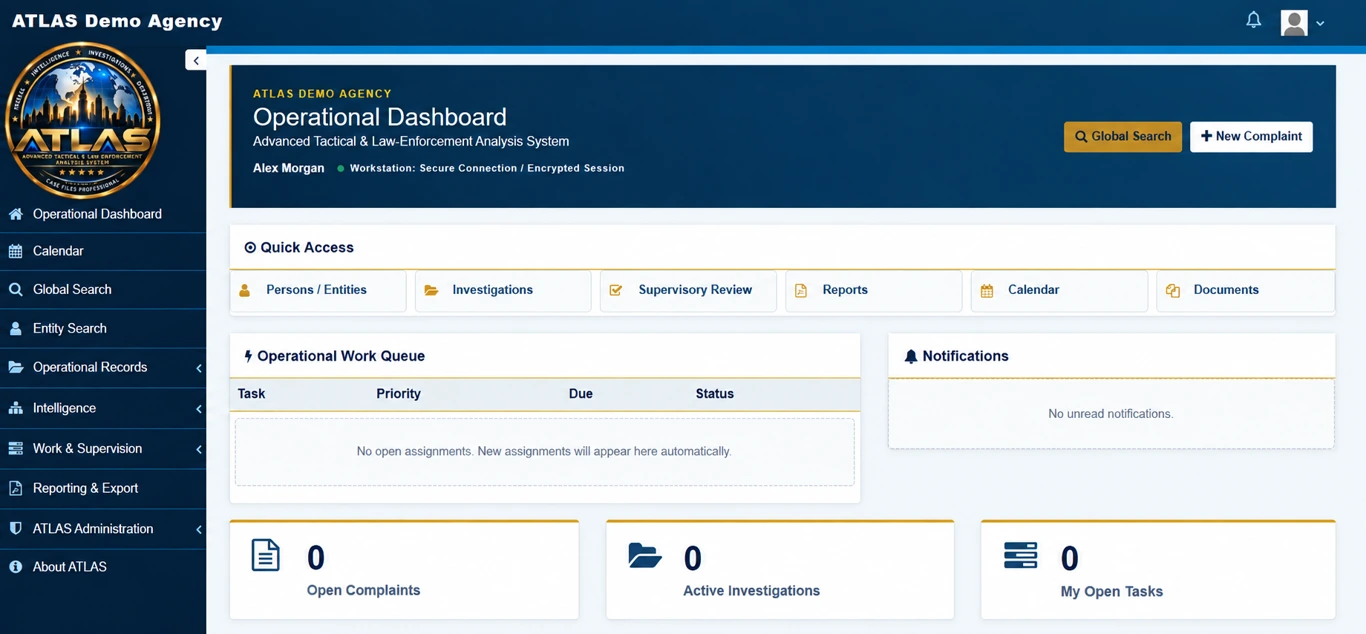Open the Calendar quick access tile

[1059, 291]
